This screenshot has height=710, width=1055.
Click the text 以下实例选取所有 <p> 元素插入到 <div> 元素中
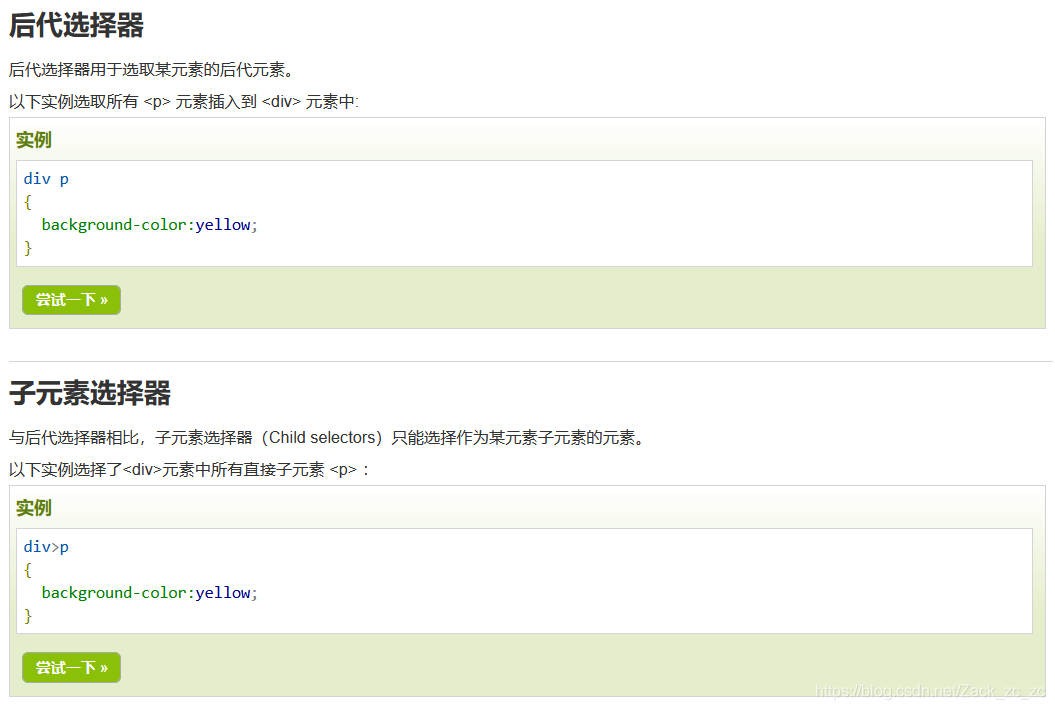(x=184, y=102)
